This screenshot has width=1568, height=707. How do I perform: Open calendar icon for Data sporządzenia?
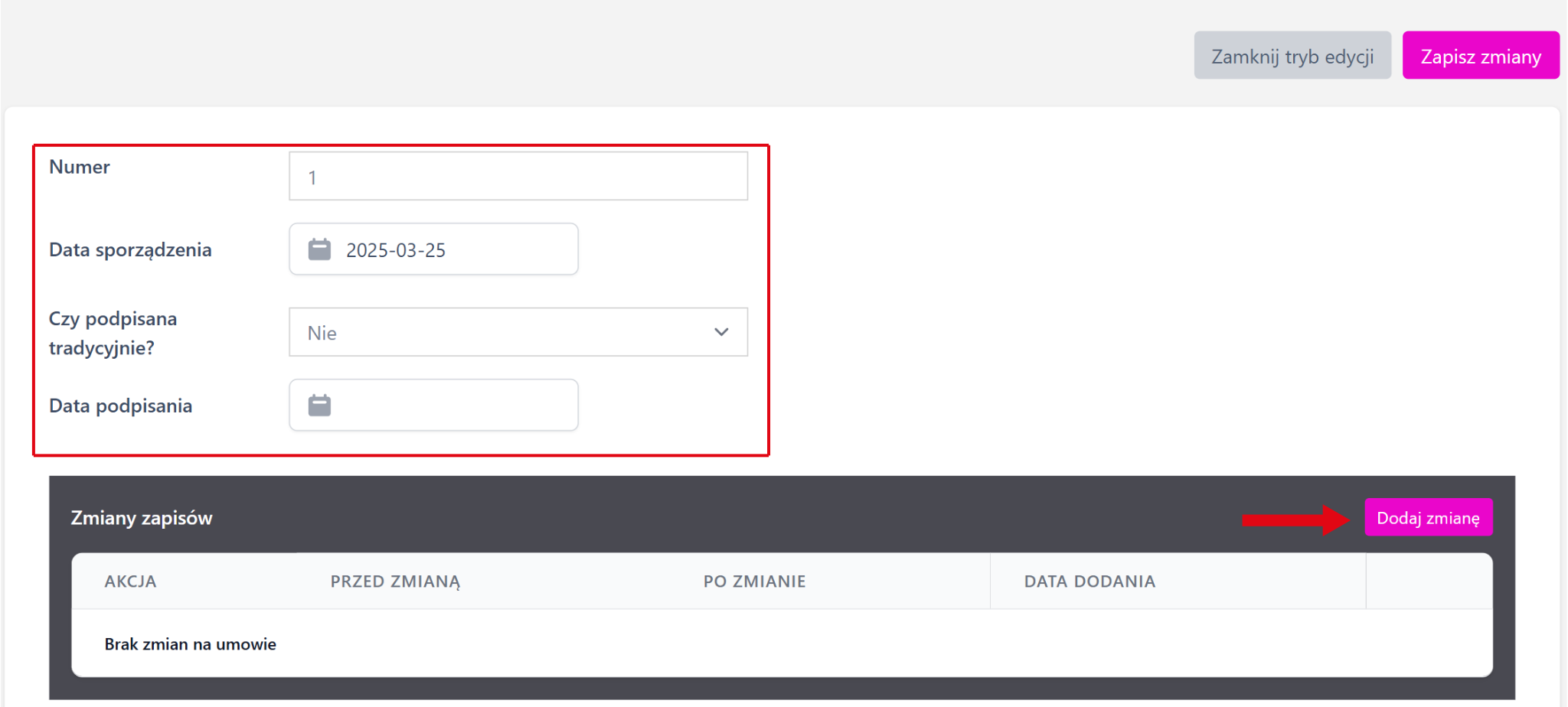point(319,249)
